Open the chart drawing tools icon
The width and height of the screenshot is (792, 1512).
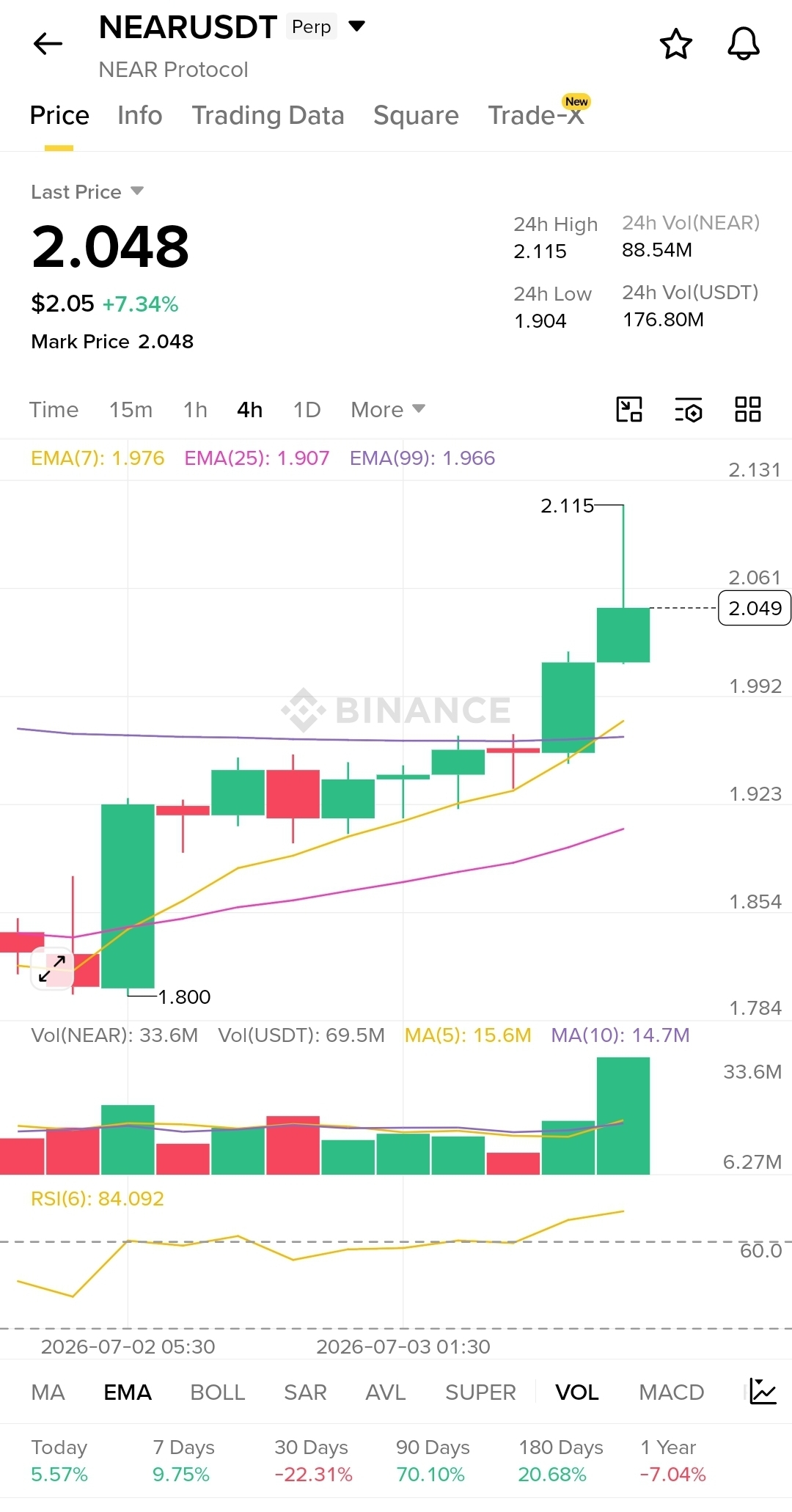[x=629, y=409]
